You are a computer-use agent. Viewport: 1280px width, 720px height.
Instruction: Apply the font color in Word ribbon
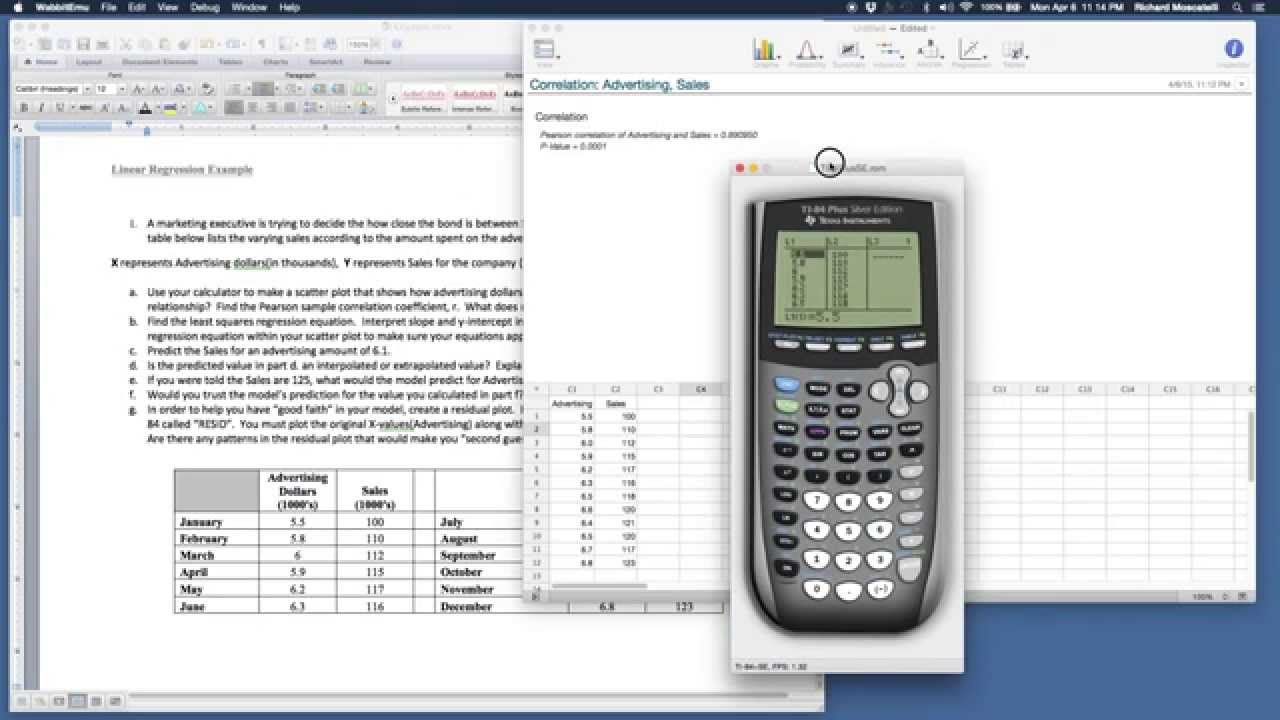click(x=145, y=107)
